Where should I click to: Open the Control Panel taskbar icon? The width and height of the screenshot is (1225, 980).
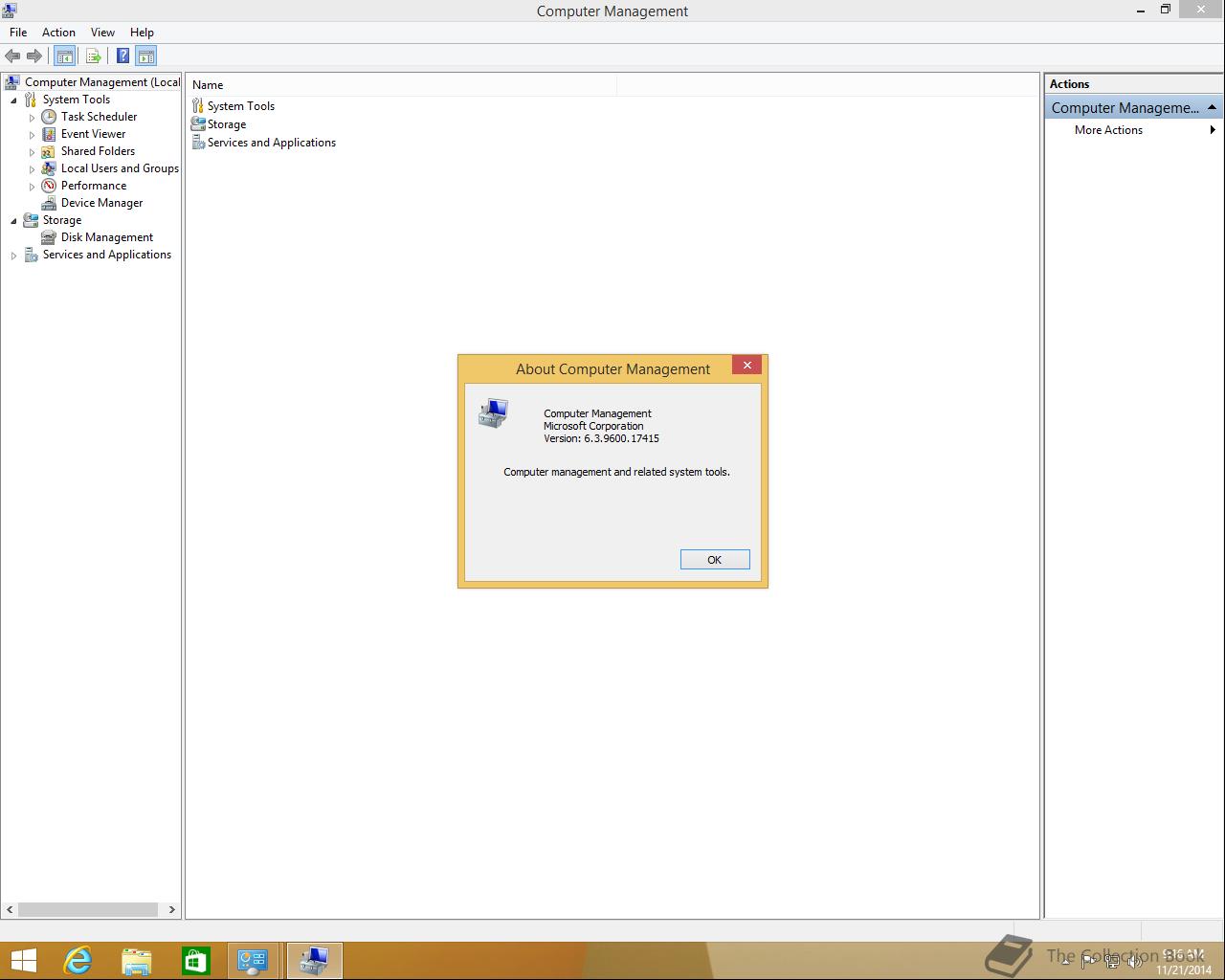click(x=254, y=961)
